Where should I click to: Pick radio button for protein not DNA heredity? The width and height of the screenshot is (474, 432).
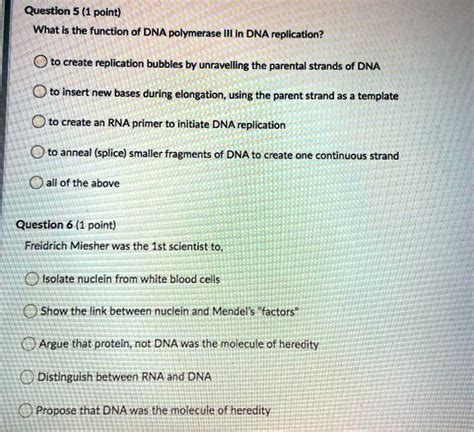click(x=29, y=344)
